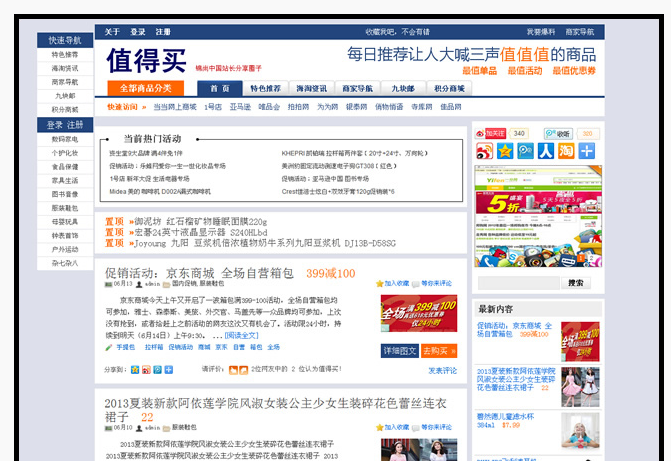Click 我要爆料 in top bar
The height and width of the screenshot is (461, 671).
540,32
